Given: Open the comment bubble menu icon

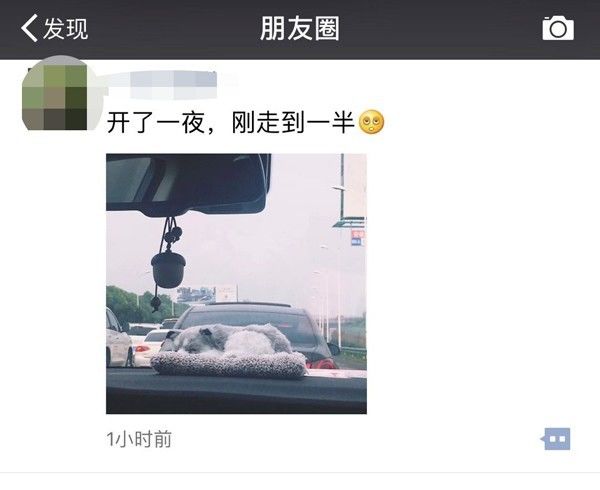Looking at the screenshot, I should (556, 439).
